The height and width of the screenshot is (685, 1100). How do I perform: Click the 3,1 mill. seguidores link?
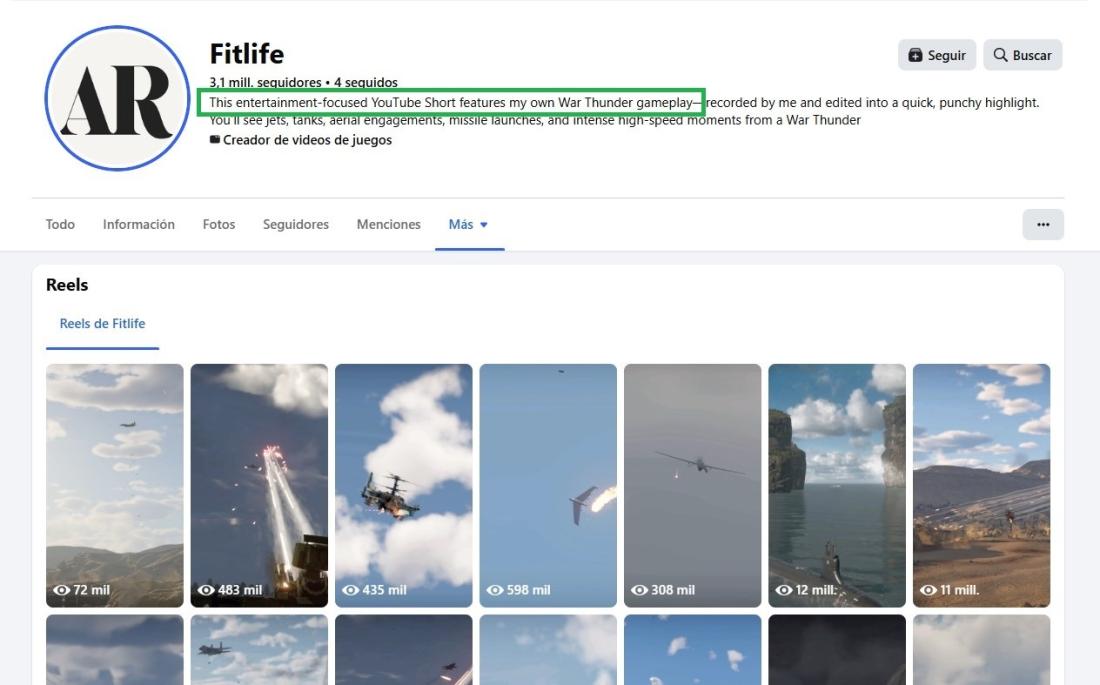click(x=265, y=83)
